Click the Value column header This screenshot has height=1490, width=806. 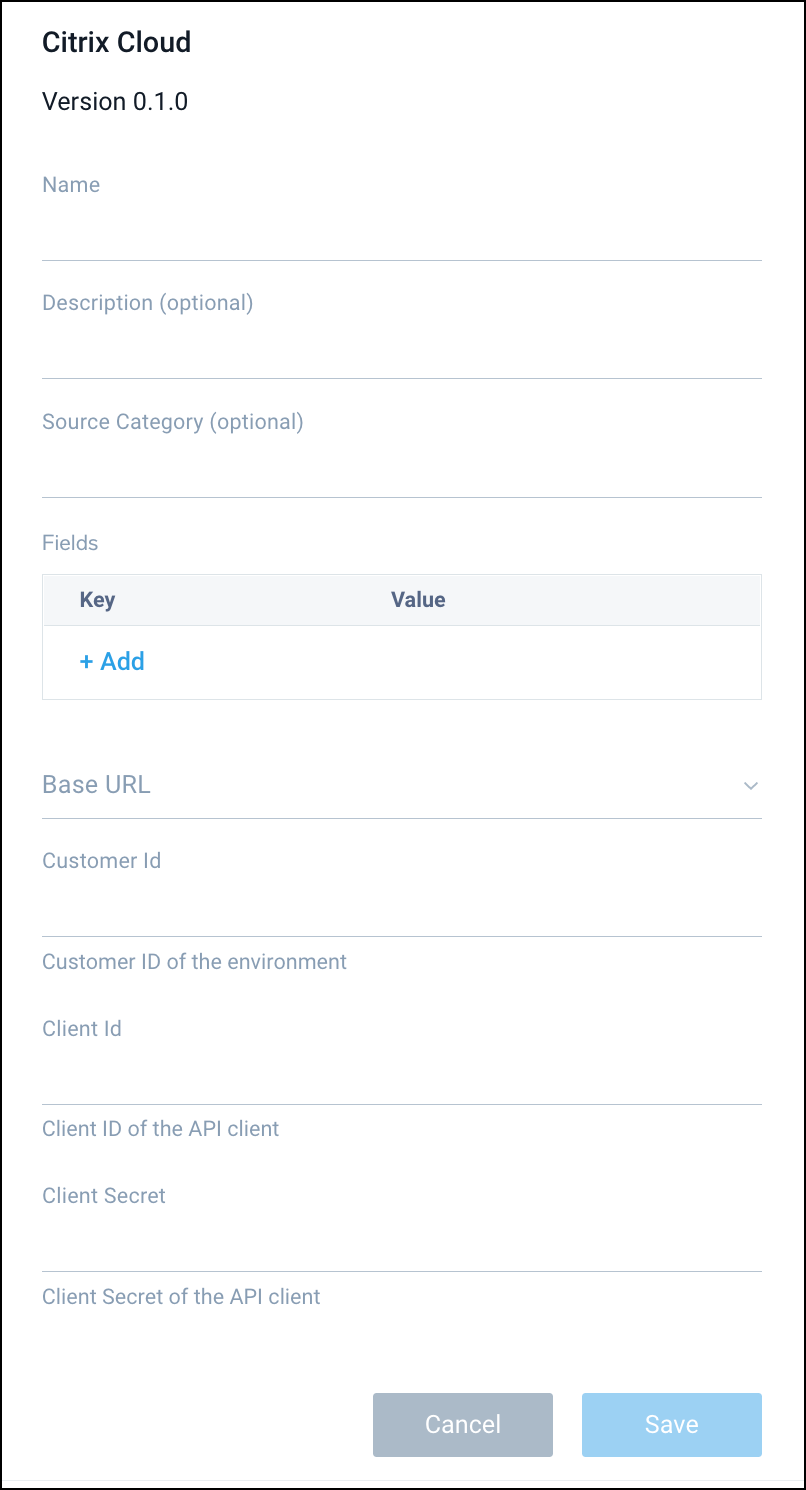[x=418, y=599]
